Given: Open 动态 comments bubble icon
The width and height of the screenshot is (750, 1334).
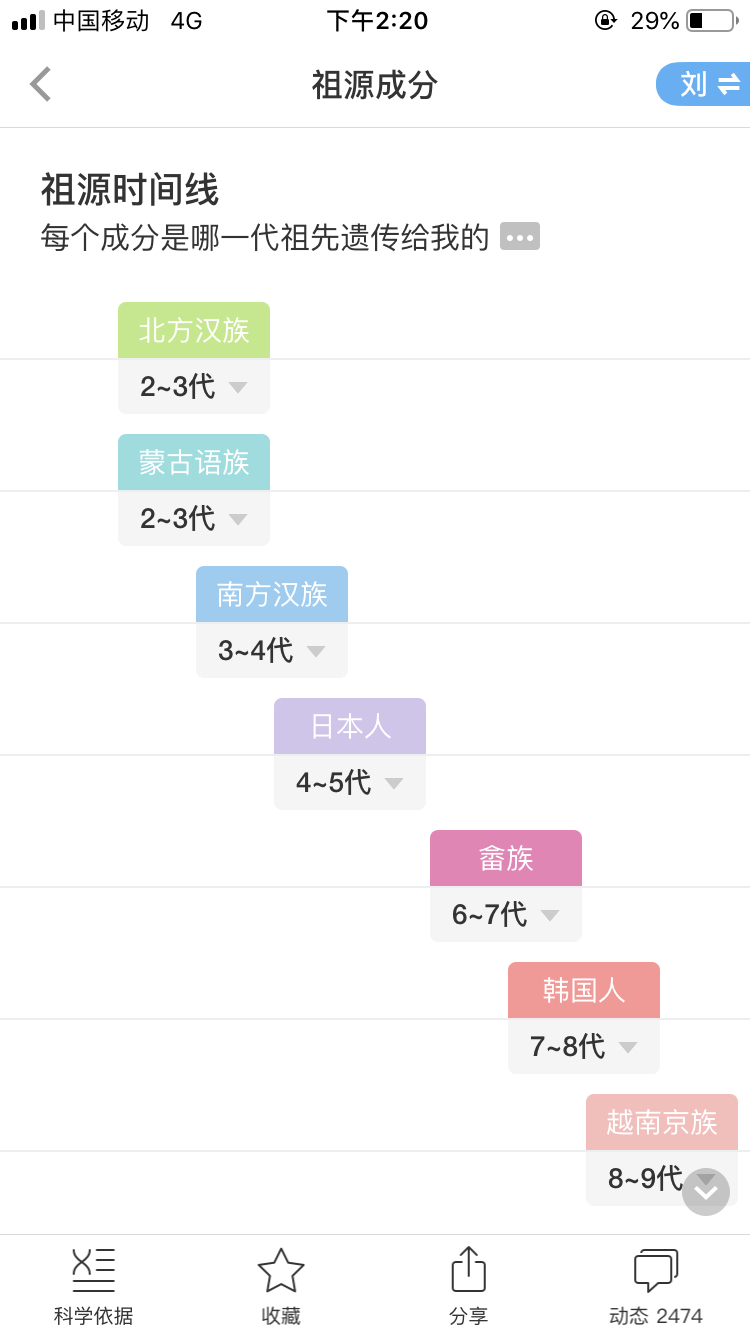Looking at the screenshot, I should 656,1270.
